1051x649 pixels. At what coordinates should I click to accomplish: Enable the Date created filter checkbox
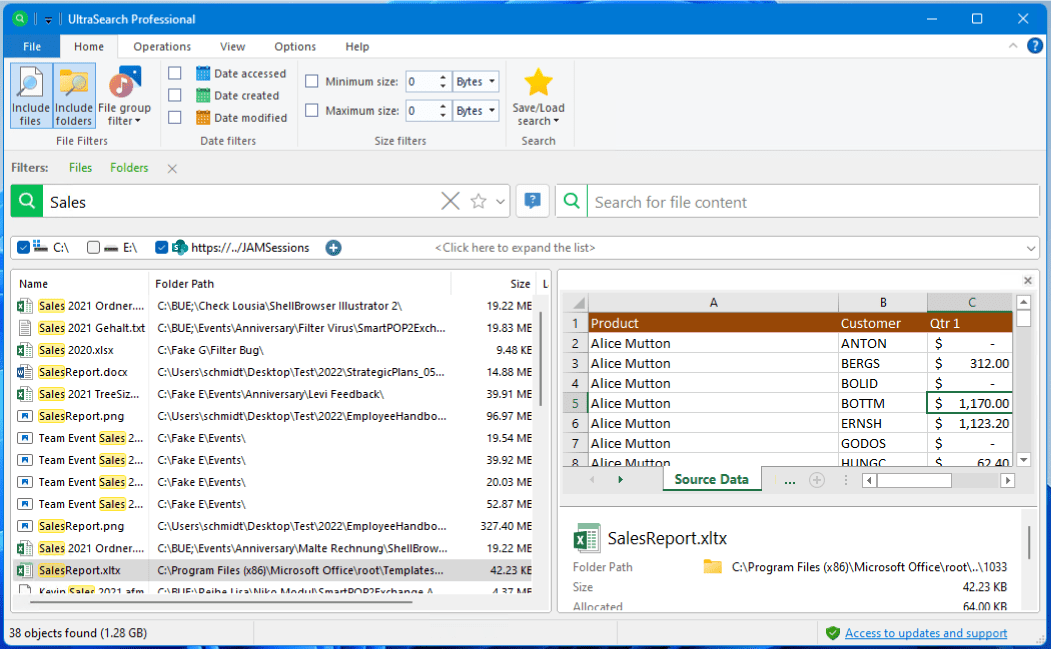[175, 95]
